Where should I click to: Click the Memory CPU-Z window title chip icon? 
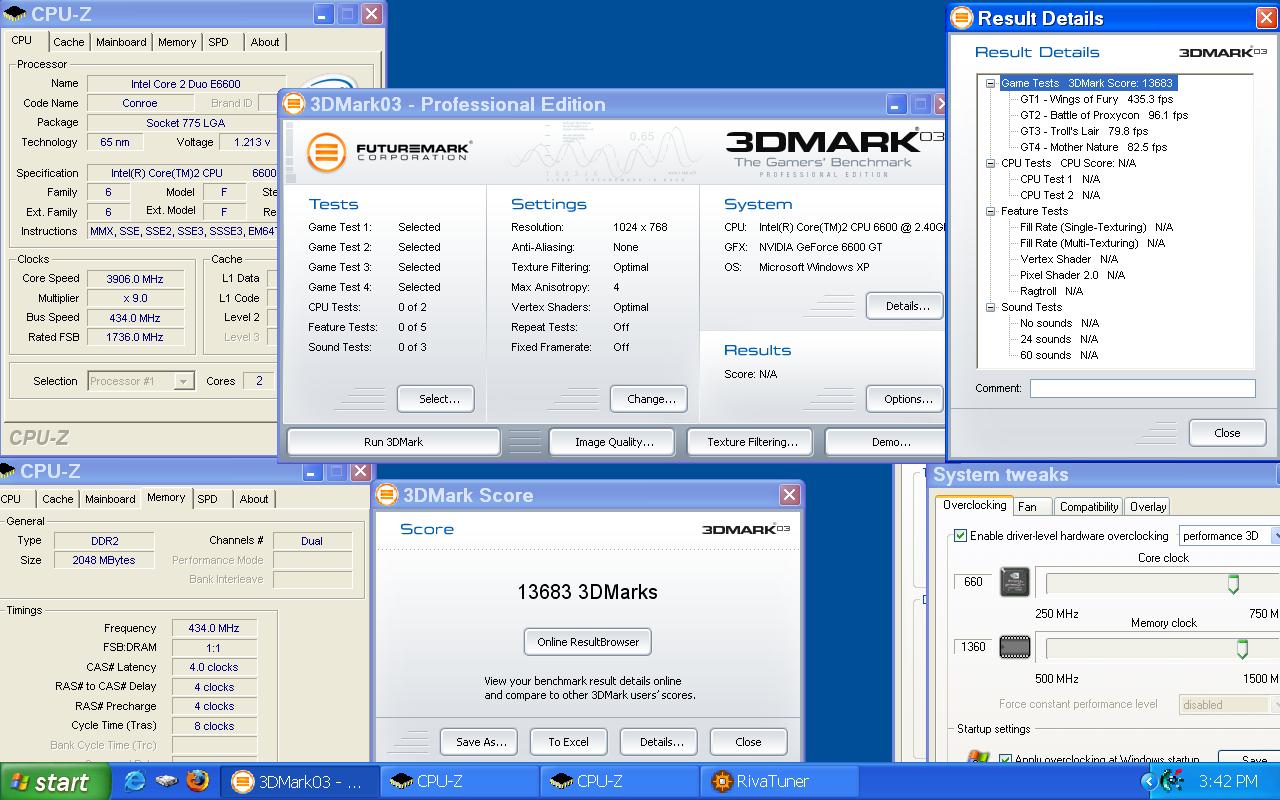point(8,470)
